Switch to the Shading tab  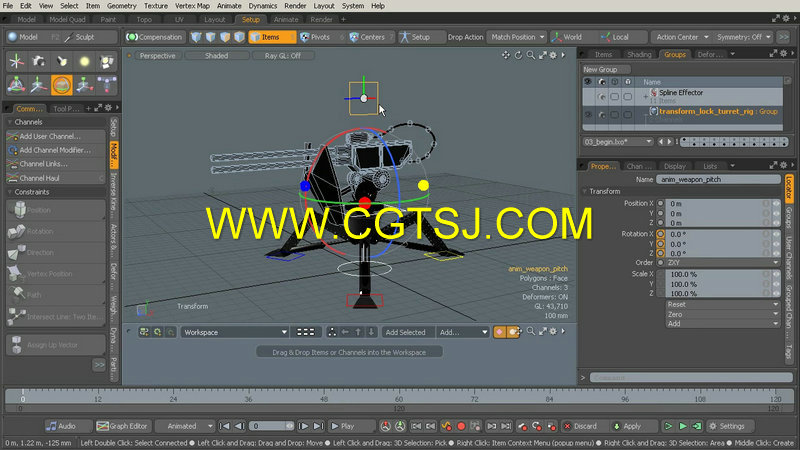(x=639, y=55)
